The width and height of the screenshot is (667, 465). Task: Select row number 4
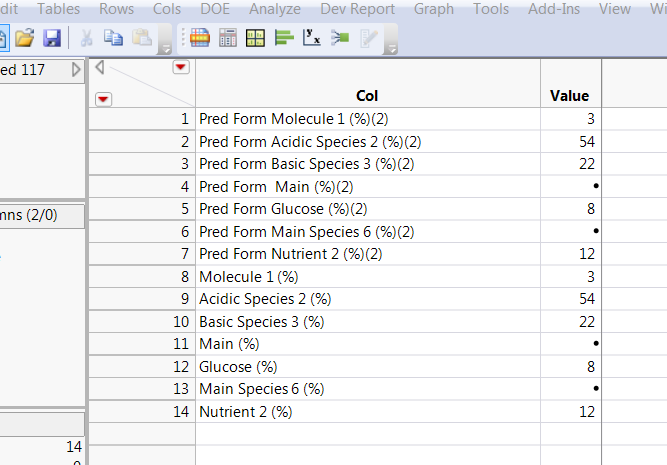(x=142, y=186)
